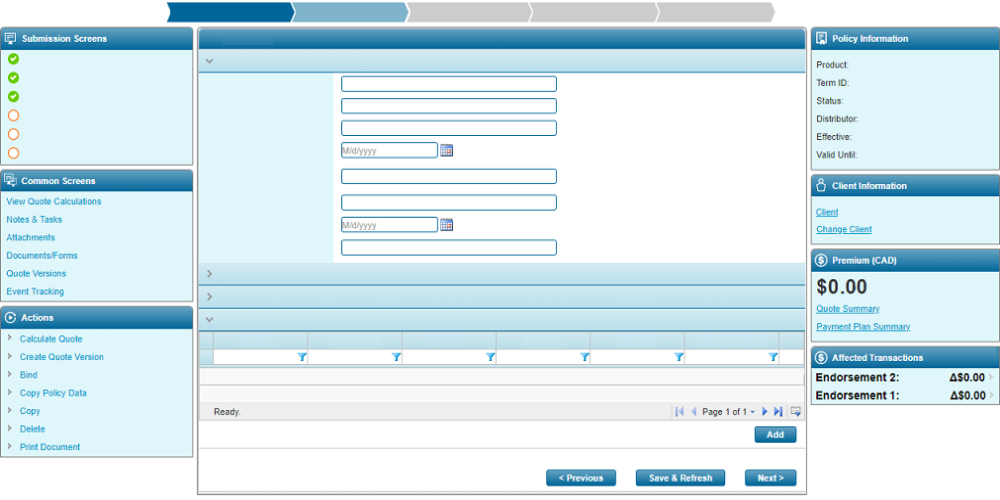1000x500 pixels.
Task: Click the first M/d/yyyy date input field
Action: tap(389, 150)
